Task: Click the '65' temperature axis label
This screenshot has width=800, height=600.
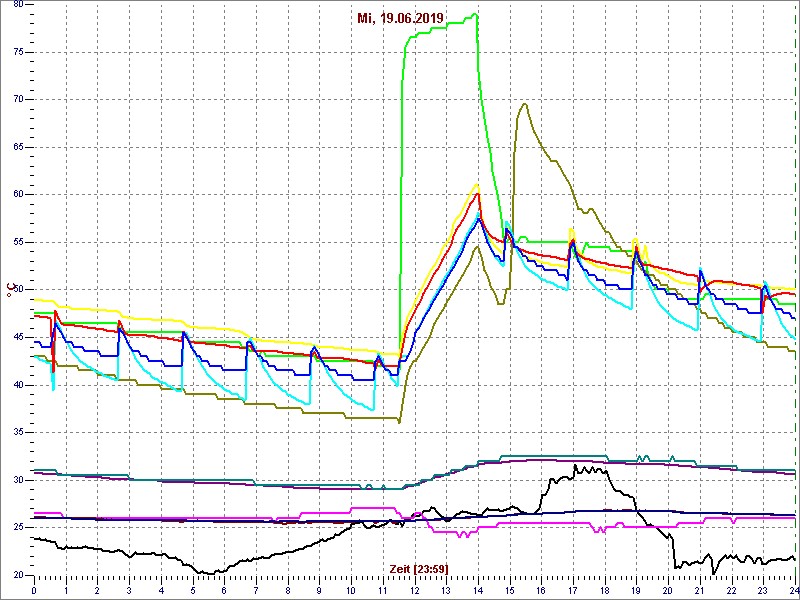Action: click(x=19, y=147)
